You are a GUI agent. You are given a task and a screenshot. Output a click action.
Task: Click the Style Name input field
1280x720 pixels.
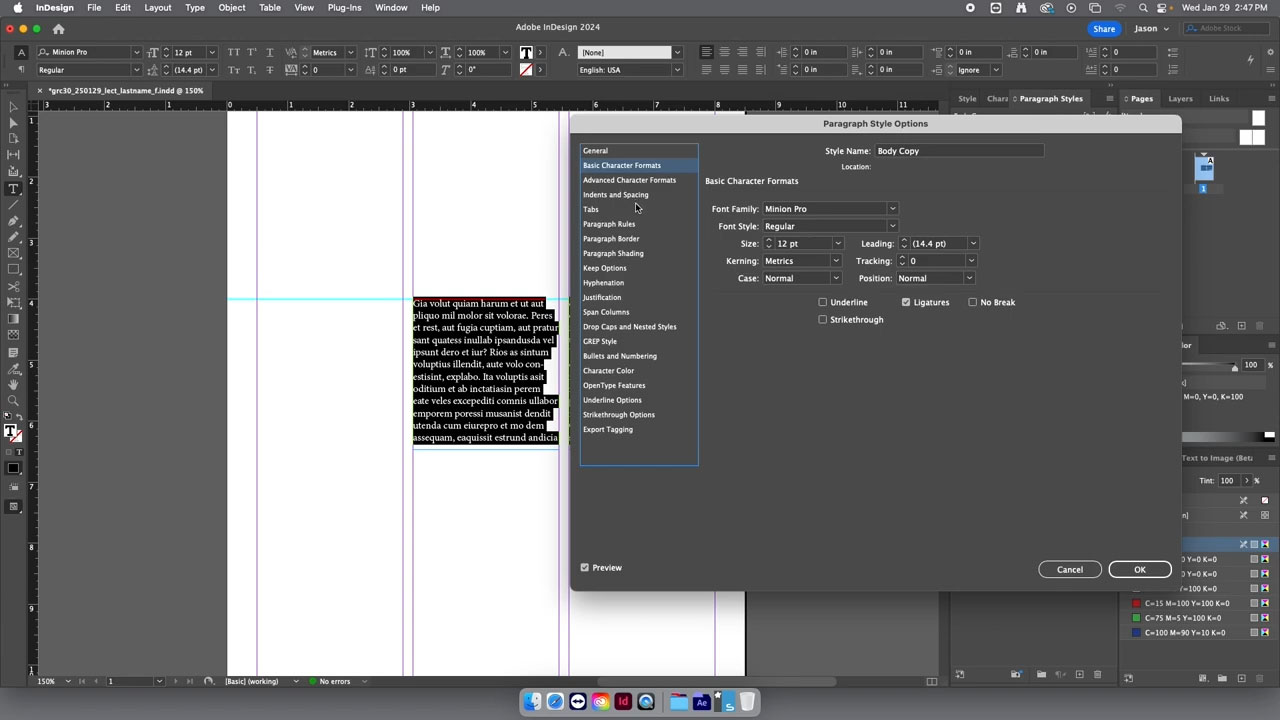coord(959,151)
